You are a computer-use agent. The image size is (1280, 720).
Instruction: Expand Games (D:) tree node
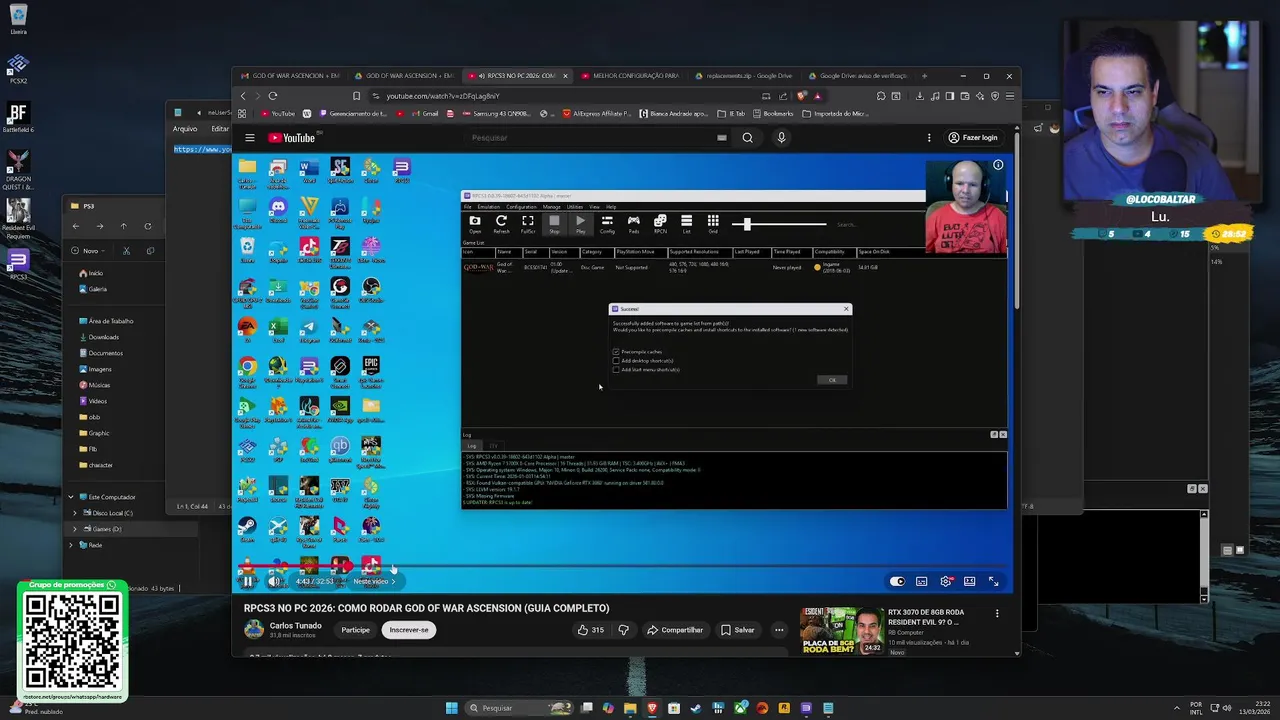(x=75, y=529)
